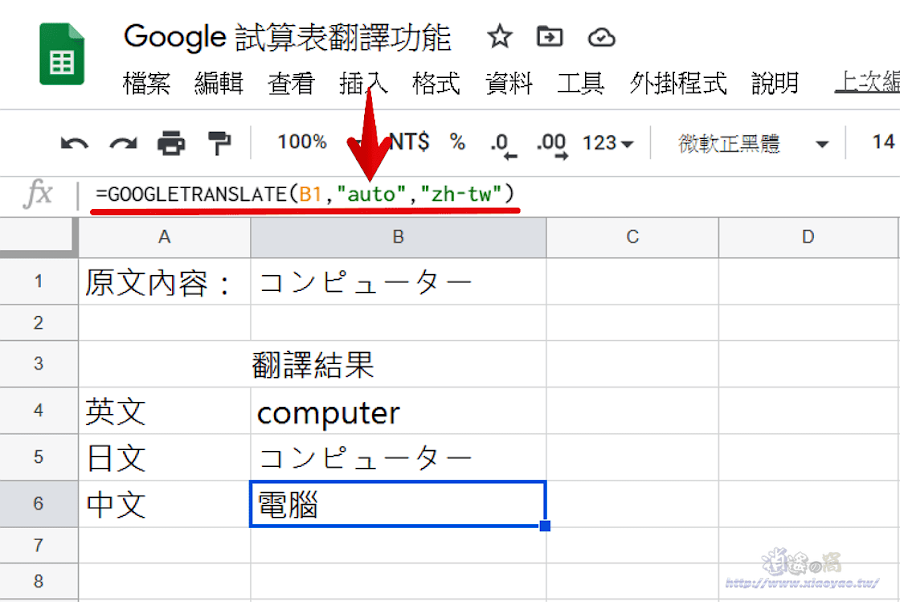
Task: Open the 查看 menu
Action: (291, 83)
